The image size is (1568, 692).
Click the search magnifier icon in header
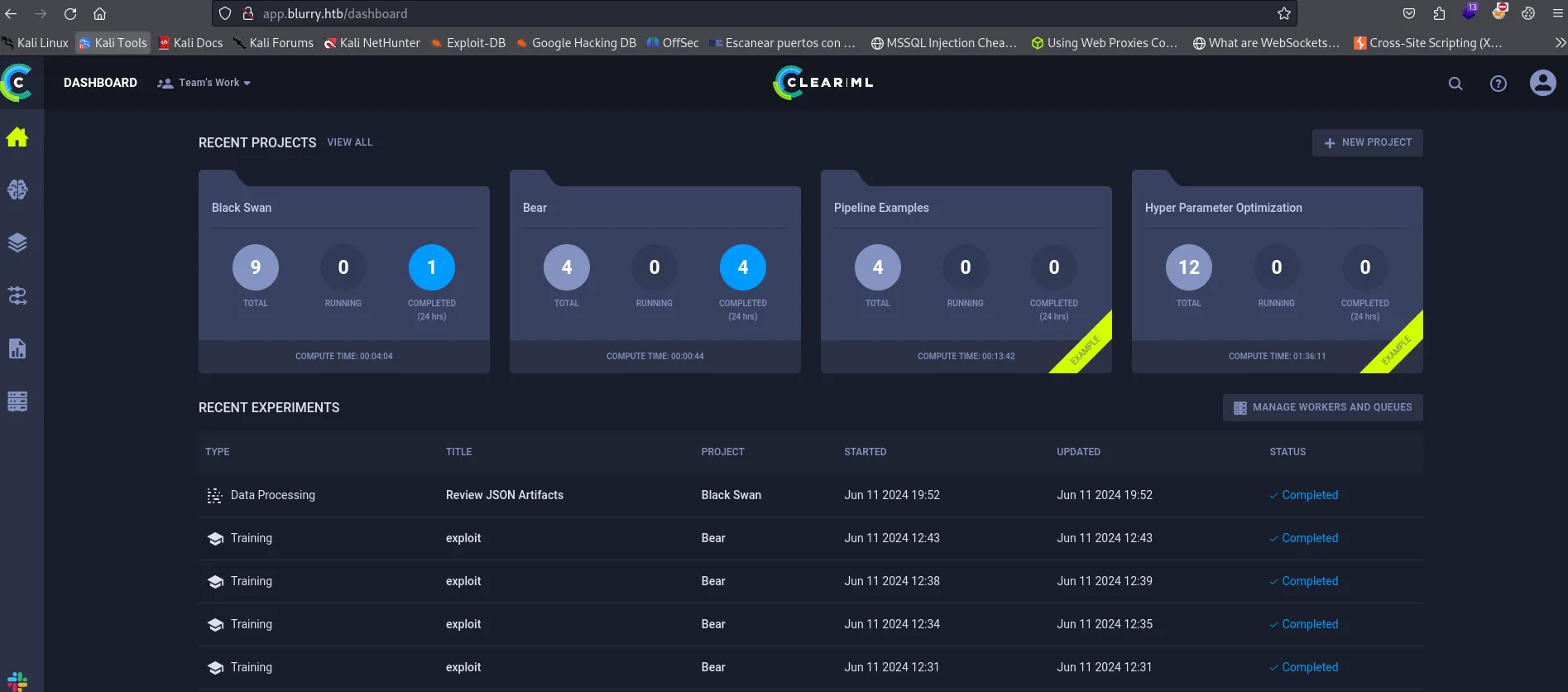(x=1455, y=84)
